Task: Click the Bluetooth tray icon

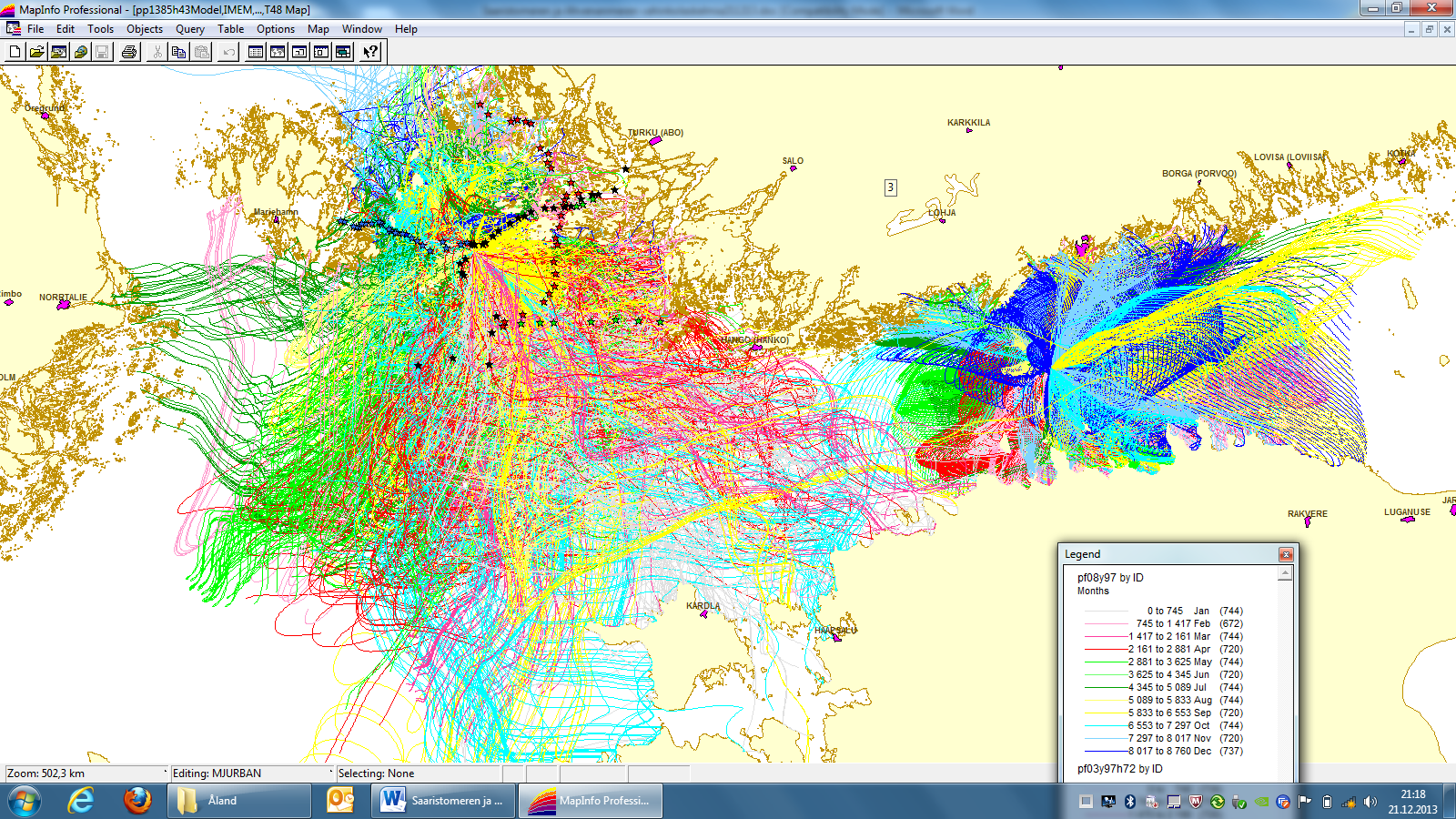Action: (x=1130, y=802)
